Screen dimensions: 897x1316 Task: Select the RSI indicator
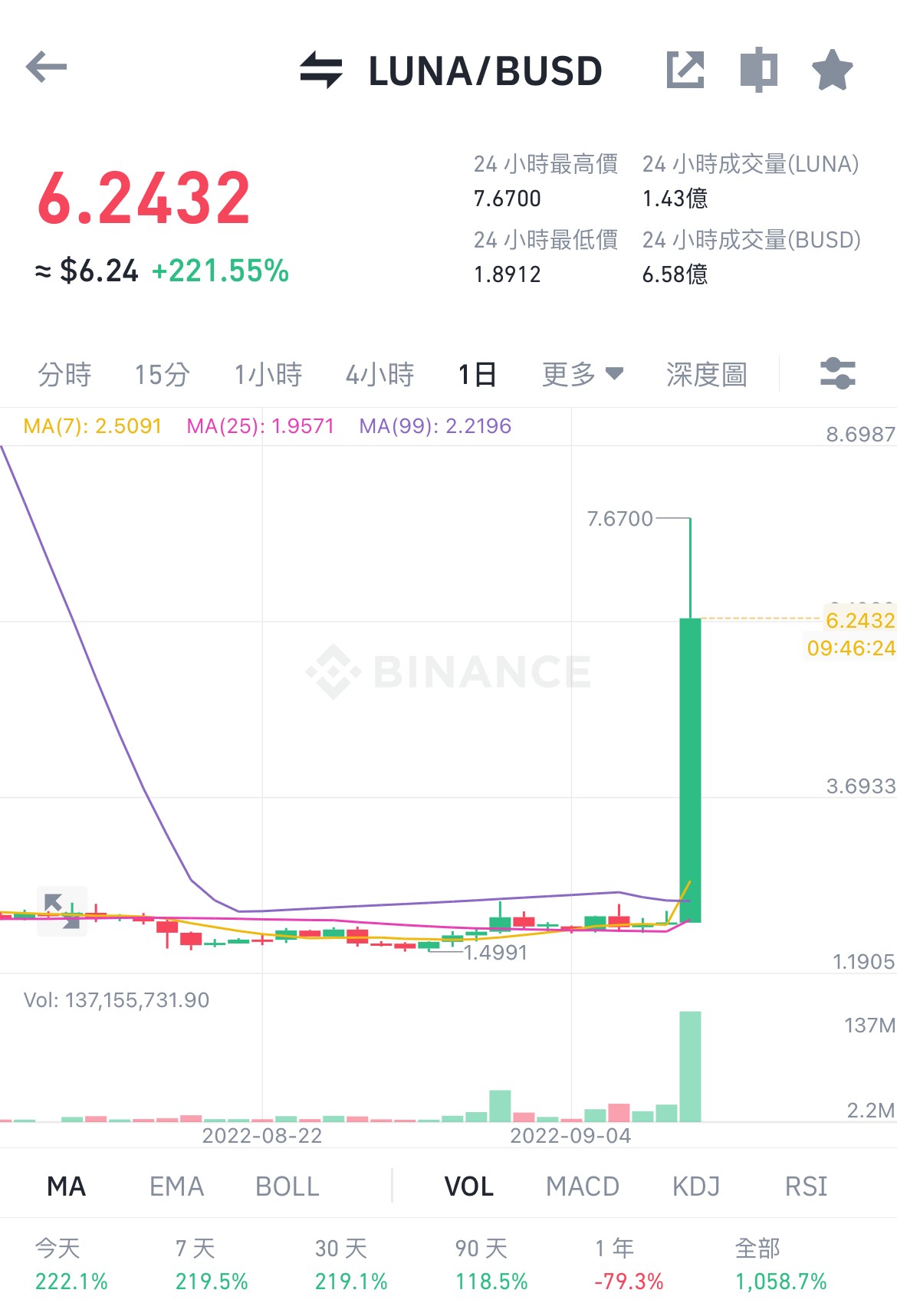(807, 1186)
